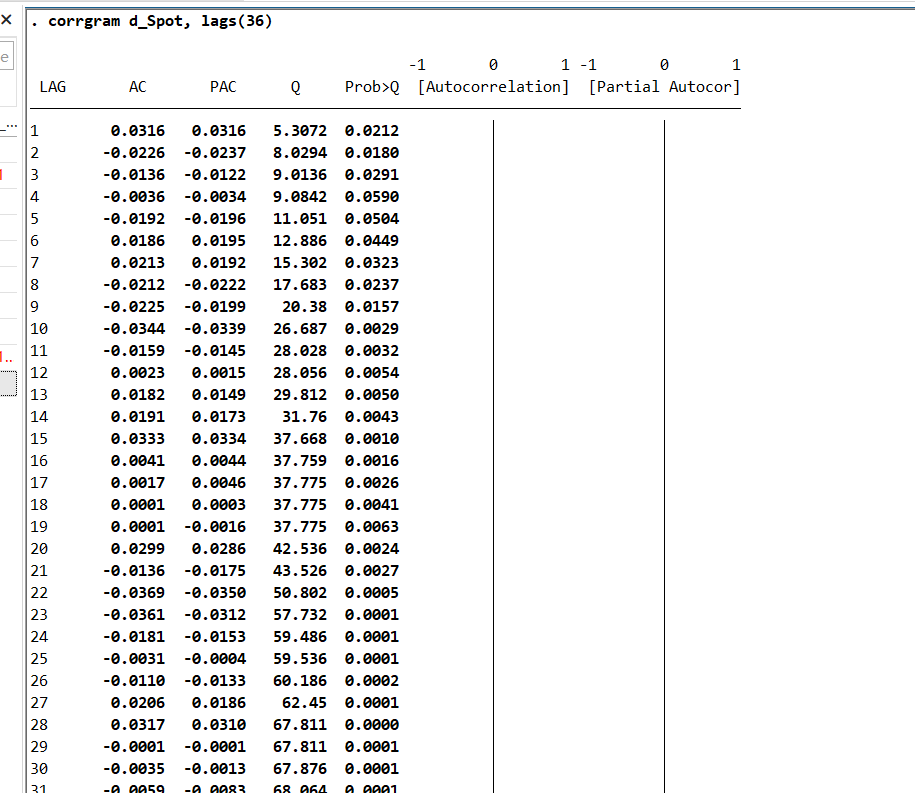This screenshot has width=915, height=793.
Task: Select AC value 0.0017 in lag 17
Action: click(138, 483)
